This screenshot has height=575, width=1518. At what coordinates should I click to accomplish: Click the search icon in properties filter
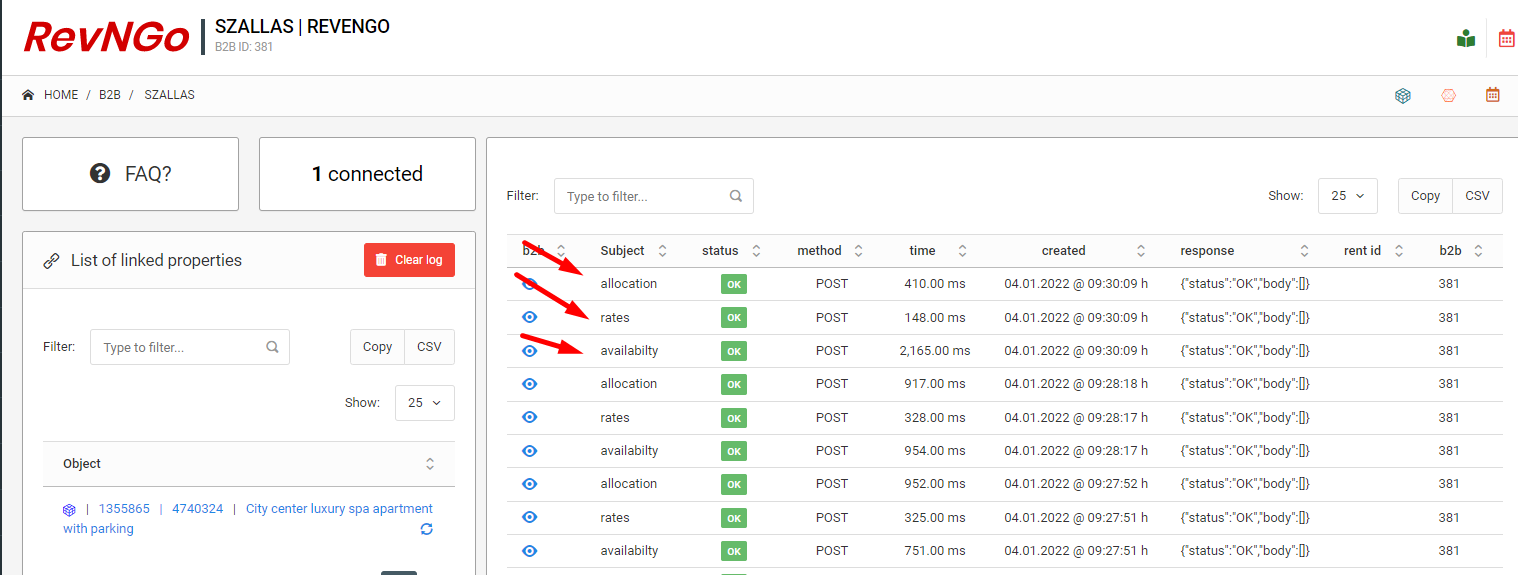pos(272,347)
